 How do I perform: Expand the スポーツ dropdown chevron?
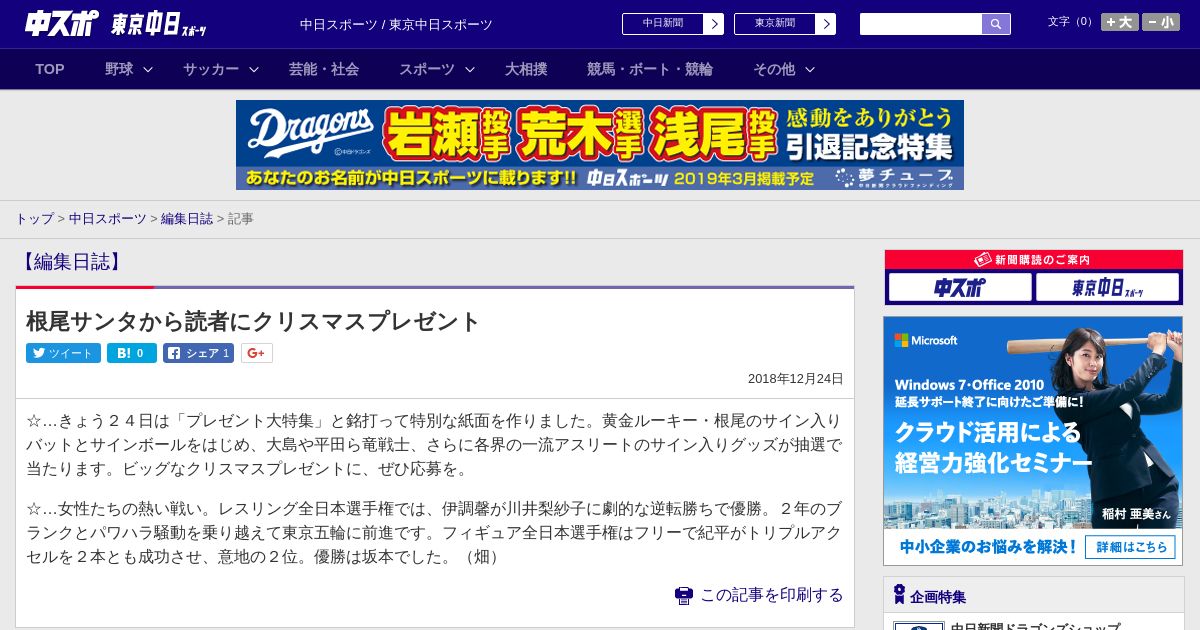point(470,69)
